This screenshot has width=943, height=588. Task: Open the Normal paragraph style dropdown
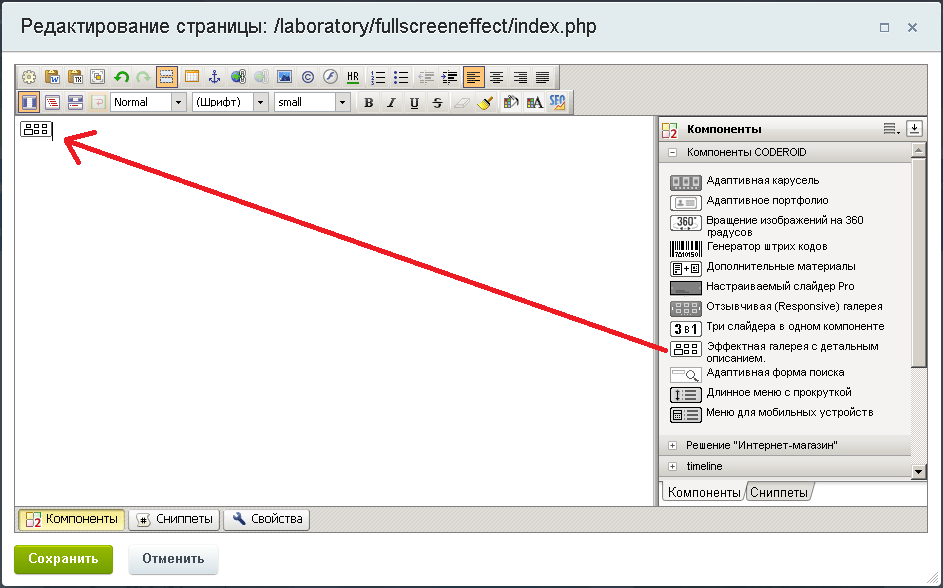(x=149, y=102)
